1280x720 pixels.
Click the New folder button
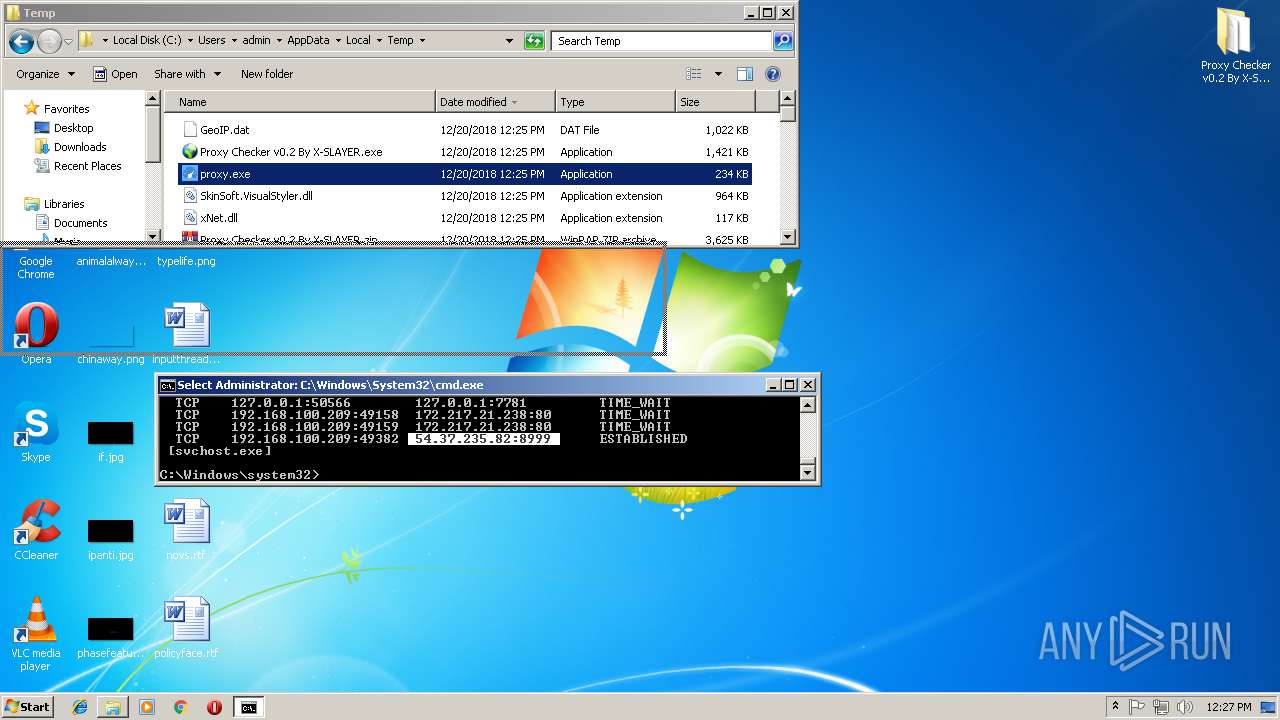point(267,74)
